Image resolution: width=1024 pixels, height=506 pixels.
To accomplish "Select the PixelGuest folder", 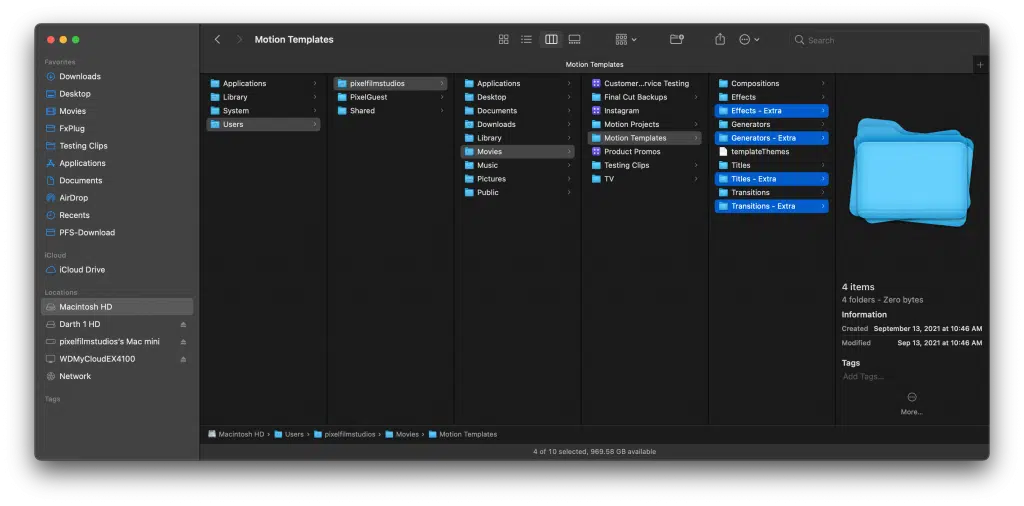I will (x=391, y=97).
